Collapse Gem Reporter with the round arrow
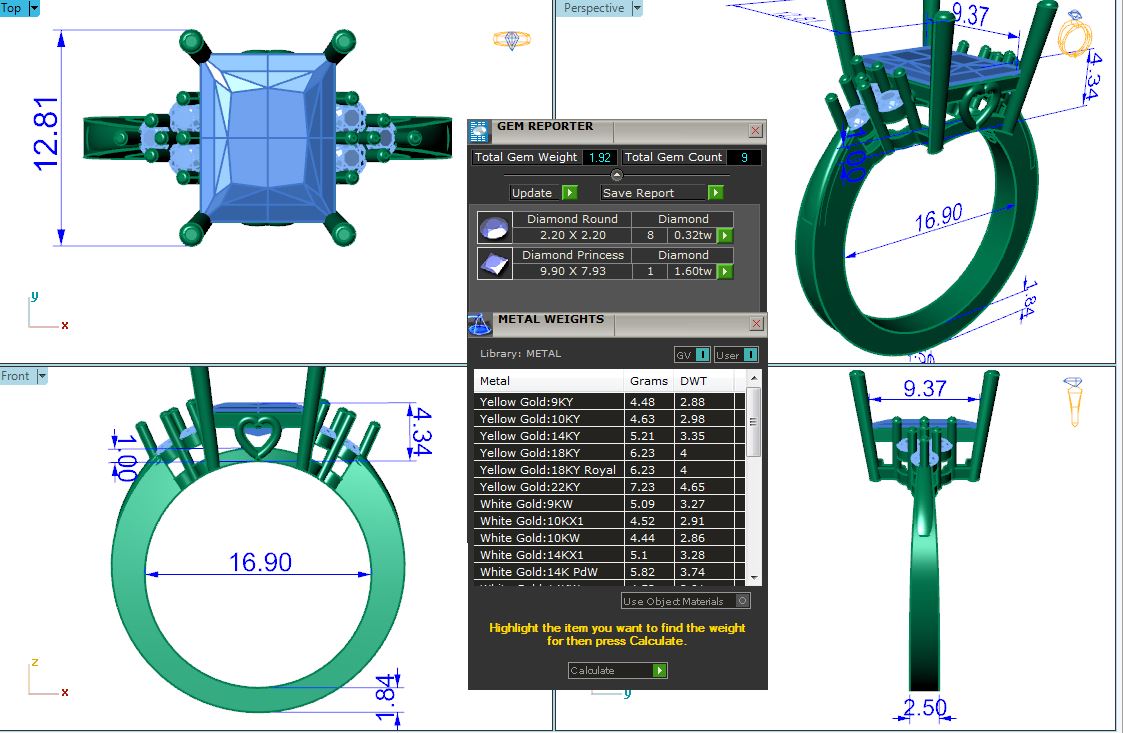Image resolution: width=1123 pixels, height=733 pixels. tap(617, 175)
